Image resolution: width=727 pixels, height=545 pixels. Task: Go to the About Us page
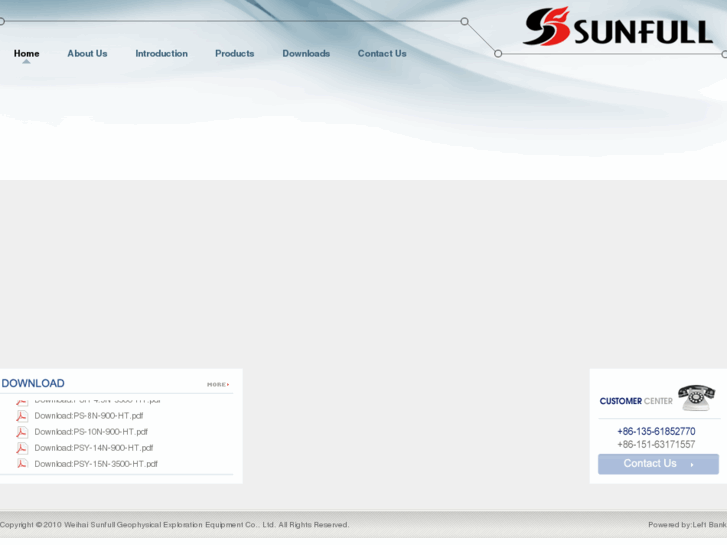pyautogui.click(x=87, y=53)
